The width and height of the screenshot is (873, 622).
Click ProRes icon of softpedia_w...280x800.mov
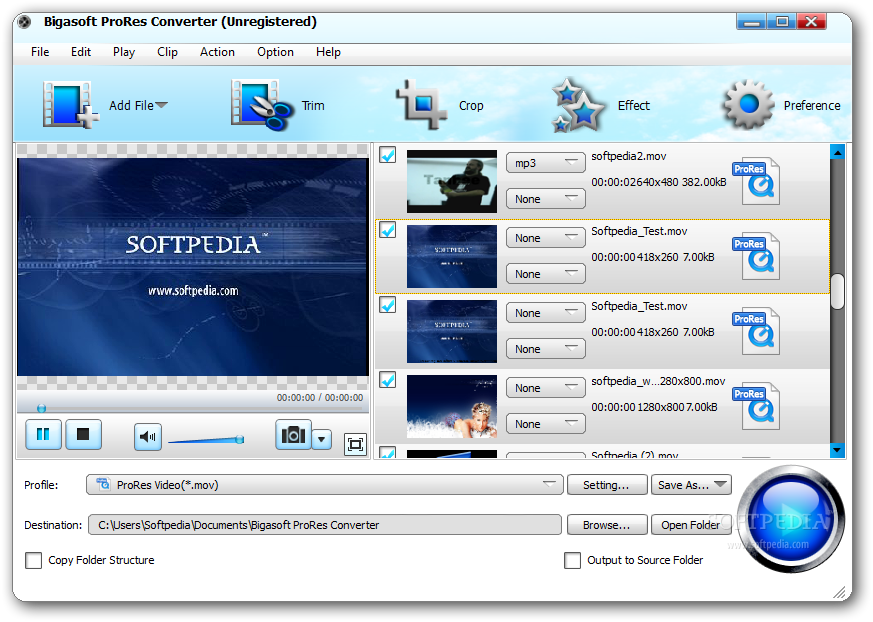(x=756, y=405)
